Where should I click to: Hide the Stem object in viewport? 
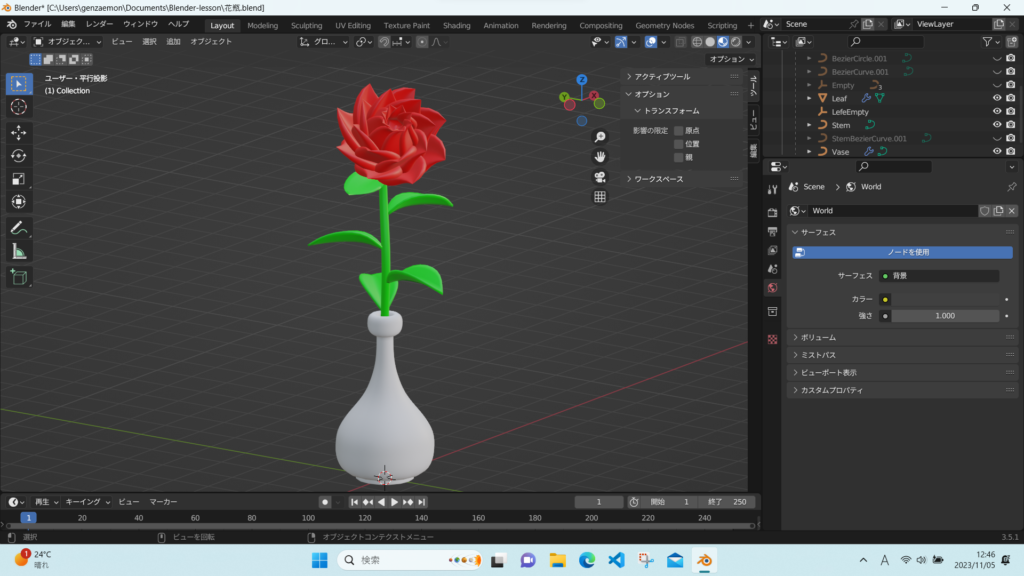click(997, 125)
